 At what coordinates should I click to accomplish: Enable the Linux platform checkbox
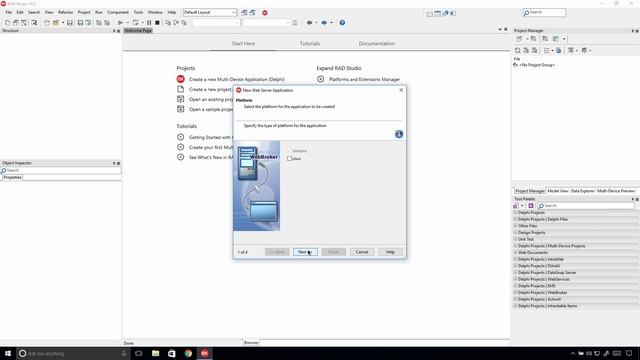tap(289, 159)
